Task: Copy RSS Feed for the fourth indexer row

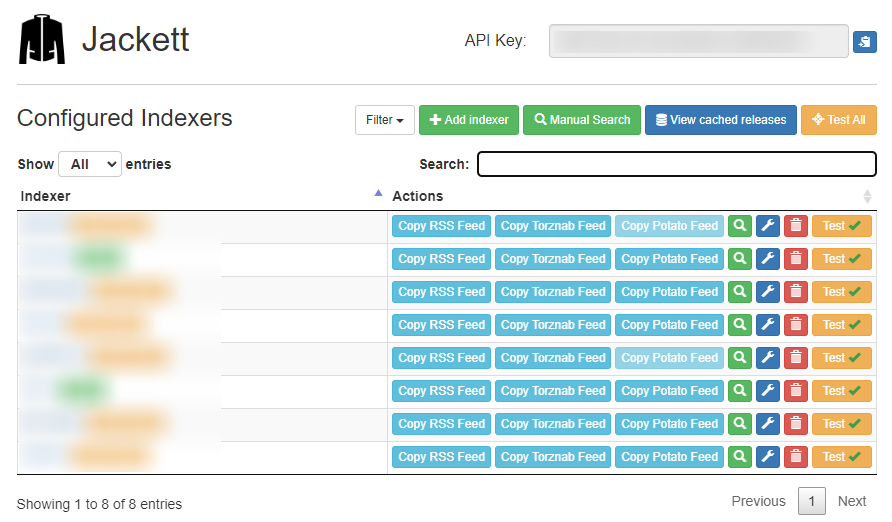Action: pos(441,325)
